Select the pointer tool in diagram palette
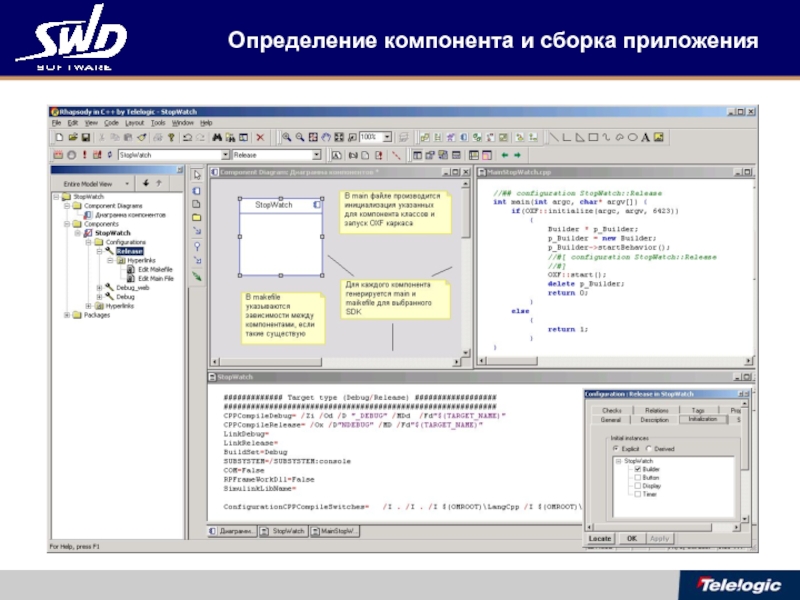 click(x=197, y=175)
